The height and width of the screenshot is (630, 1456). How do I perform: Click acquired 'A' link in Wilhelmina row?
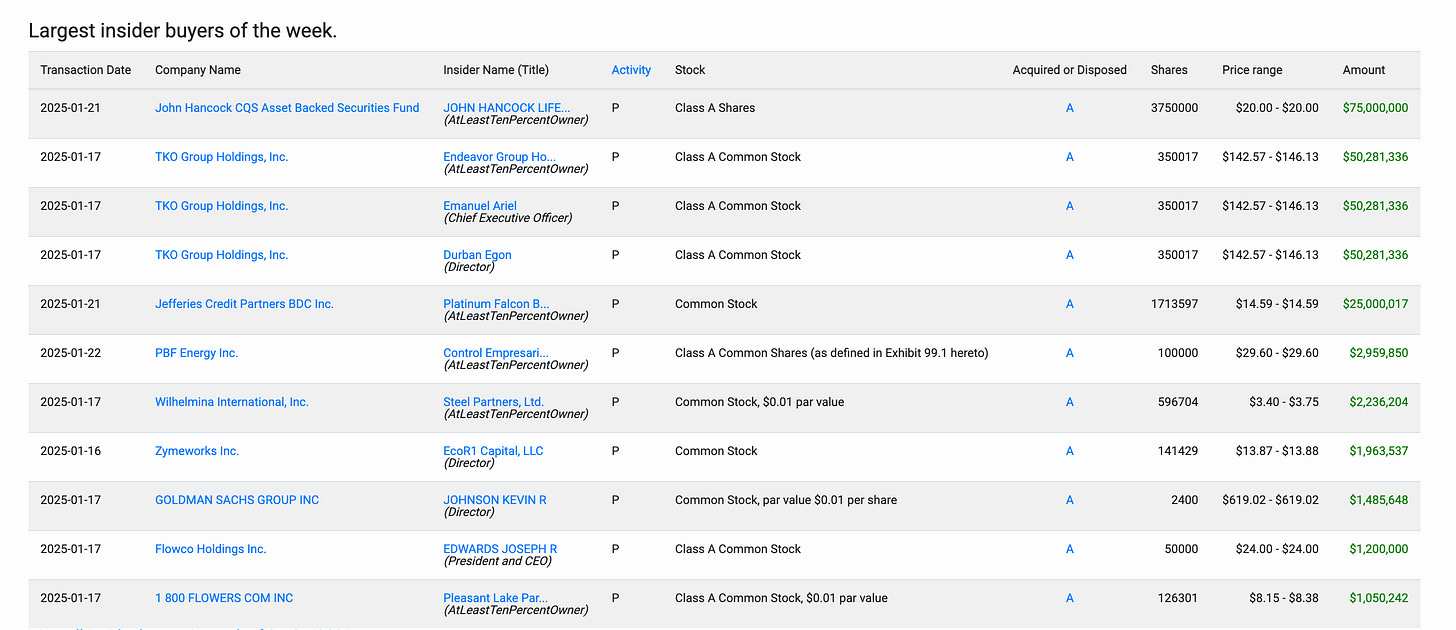click(1070, 402)
